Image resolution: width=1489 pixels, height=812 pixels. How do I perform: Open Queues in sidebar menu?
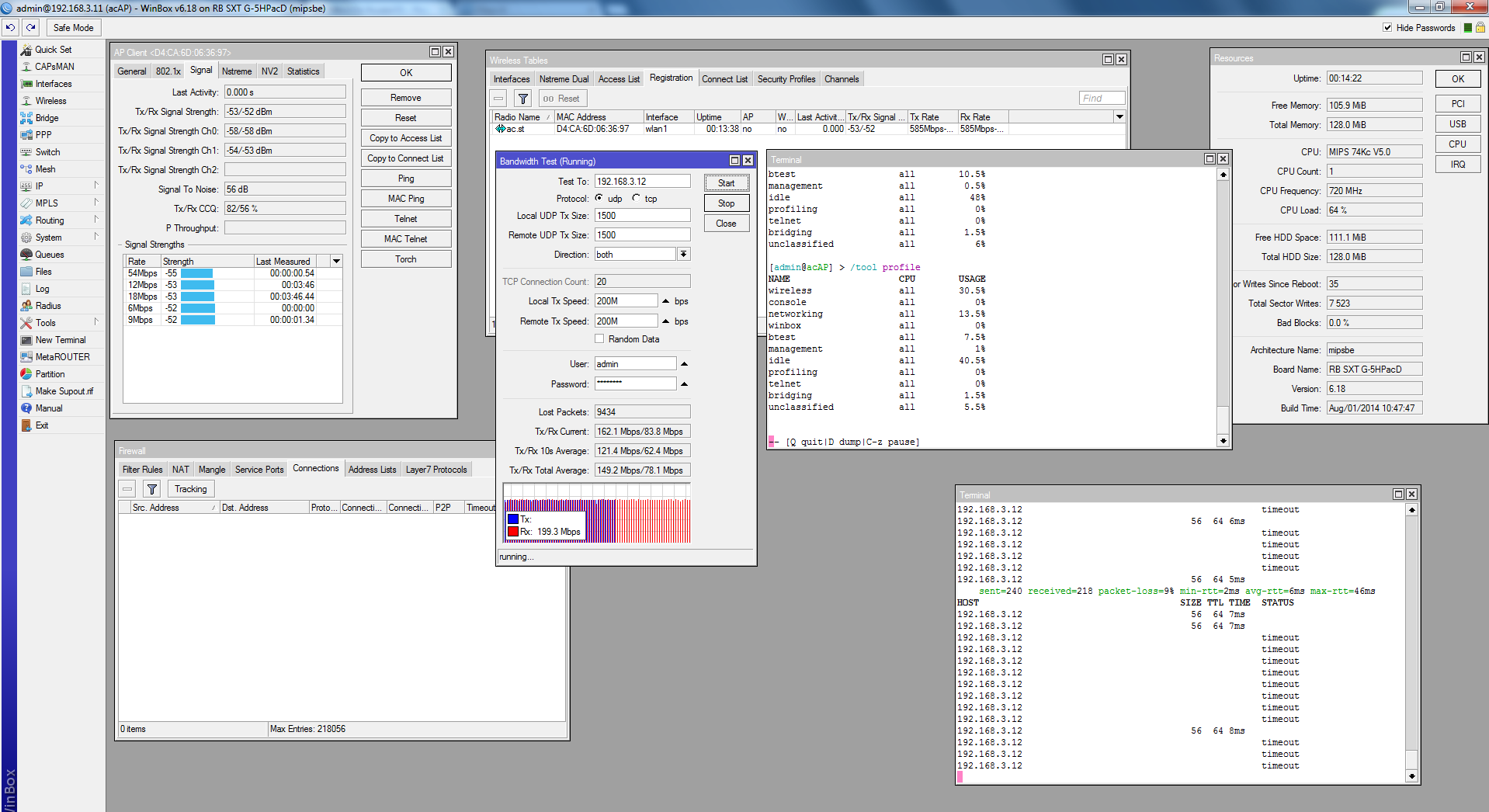[x=50, y=255]
